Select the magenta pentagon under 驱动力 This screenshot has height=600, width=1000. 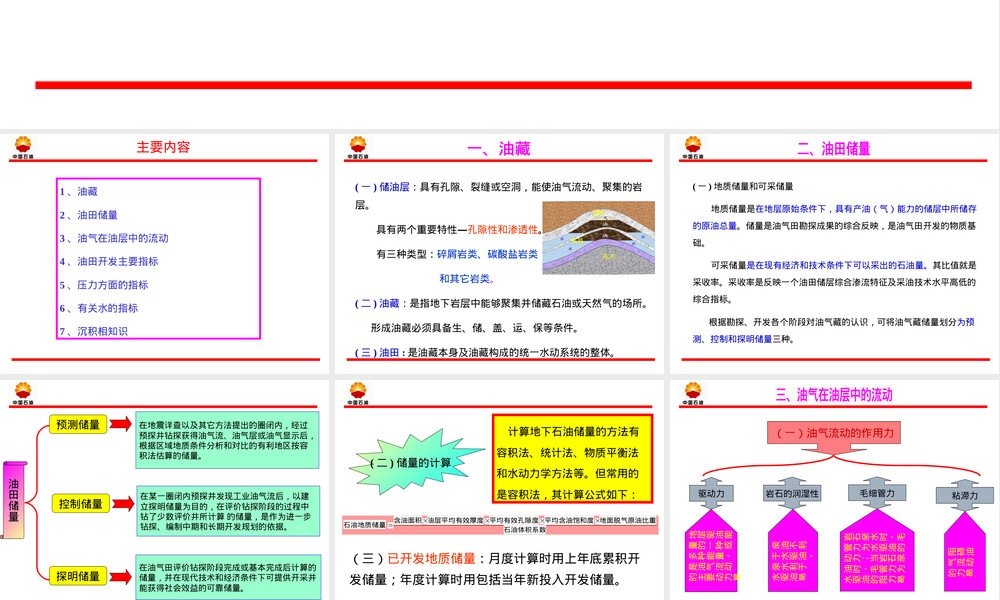pos(711,552)
